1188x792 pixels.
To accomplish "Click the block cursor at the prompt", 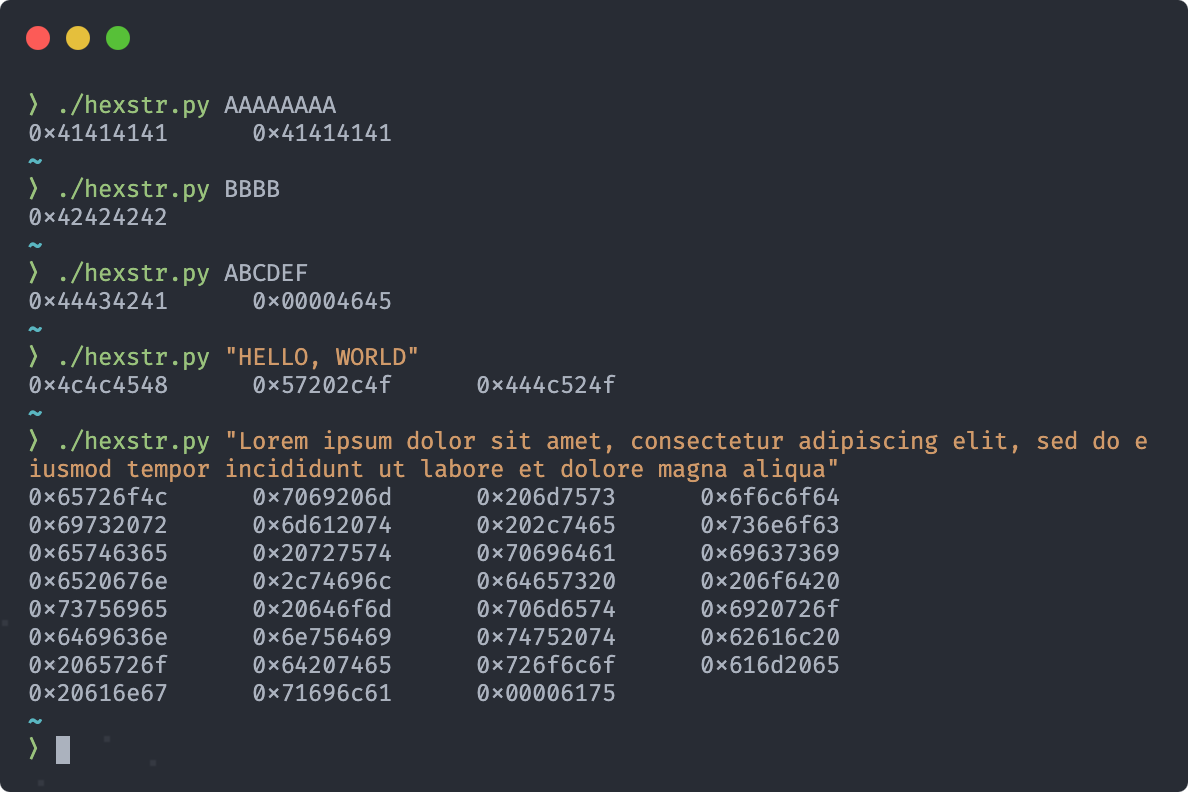I will [x=63, y=750].
